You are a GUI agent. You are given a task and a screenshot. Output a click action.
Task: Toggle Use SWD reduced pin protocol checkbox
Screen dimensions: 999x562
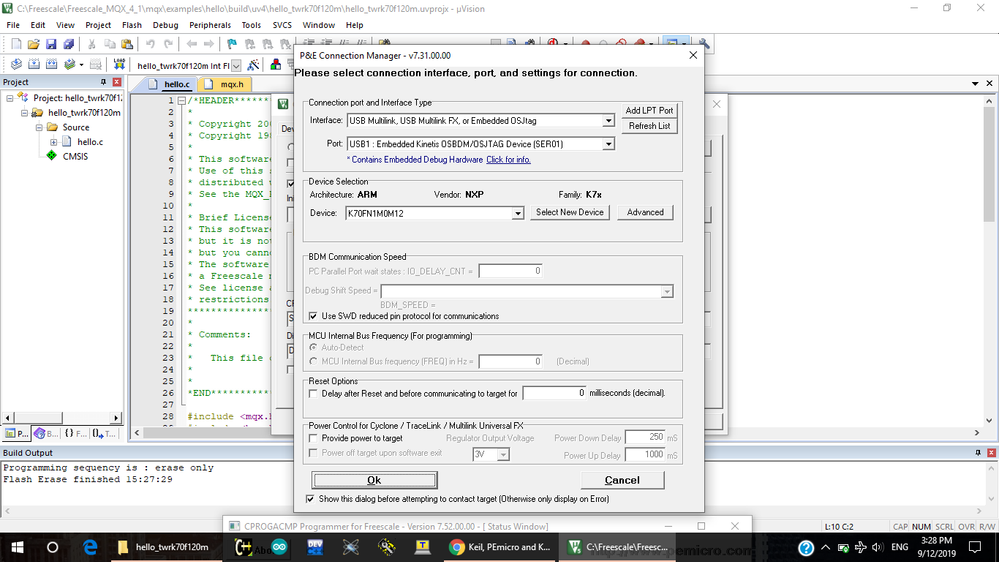click(x=313, y=316)
